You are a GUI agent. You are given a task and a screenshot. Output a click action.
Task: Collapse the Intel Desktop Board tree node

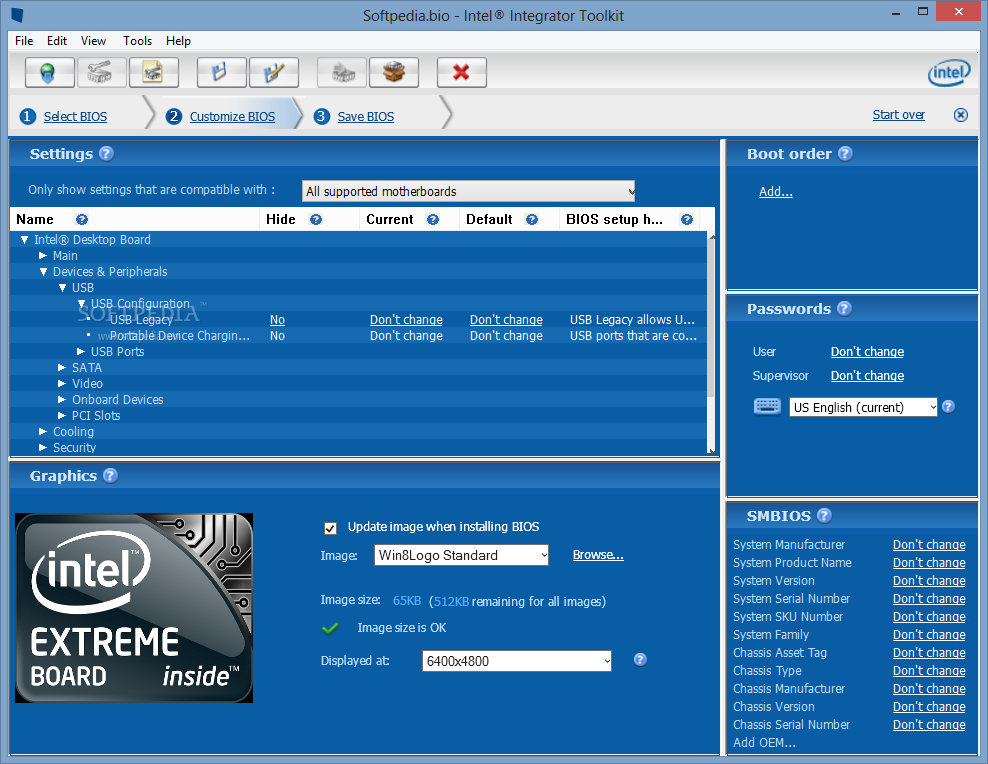tap(25, 240)
